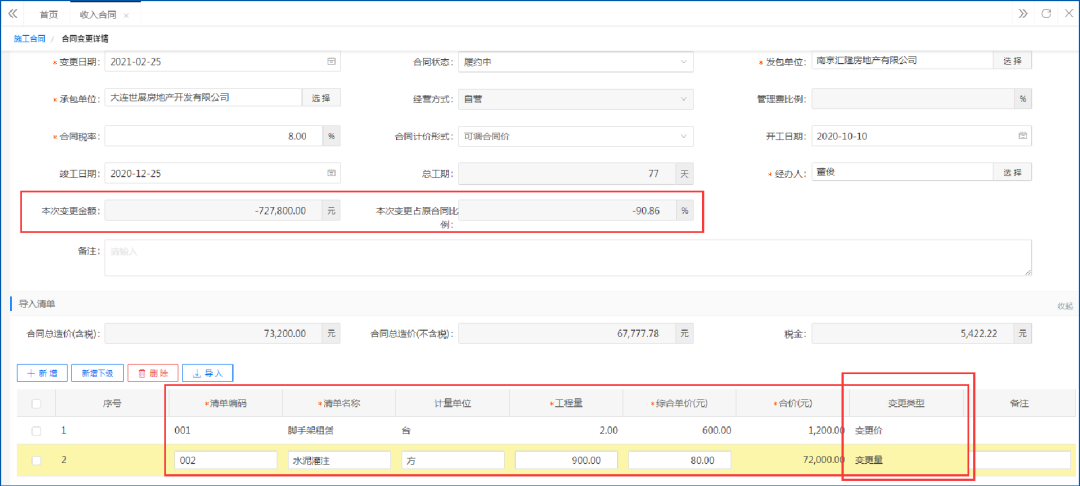Click 72,000.00 合价 cell in row 2
Image resolution: width=1080 pixels, height=486 pixels.
(x=822, y=460)
